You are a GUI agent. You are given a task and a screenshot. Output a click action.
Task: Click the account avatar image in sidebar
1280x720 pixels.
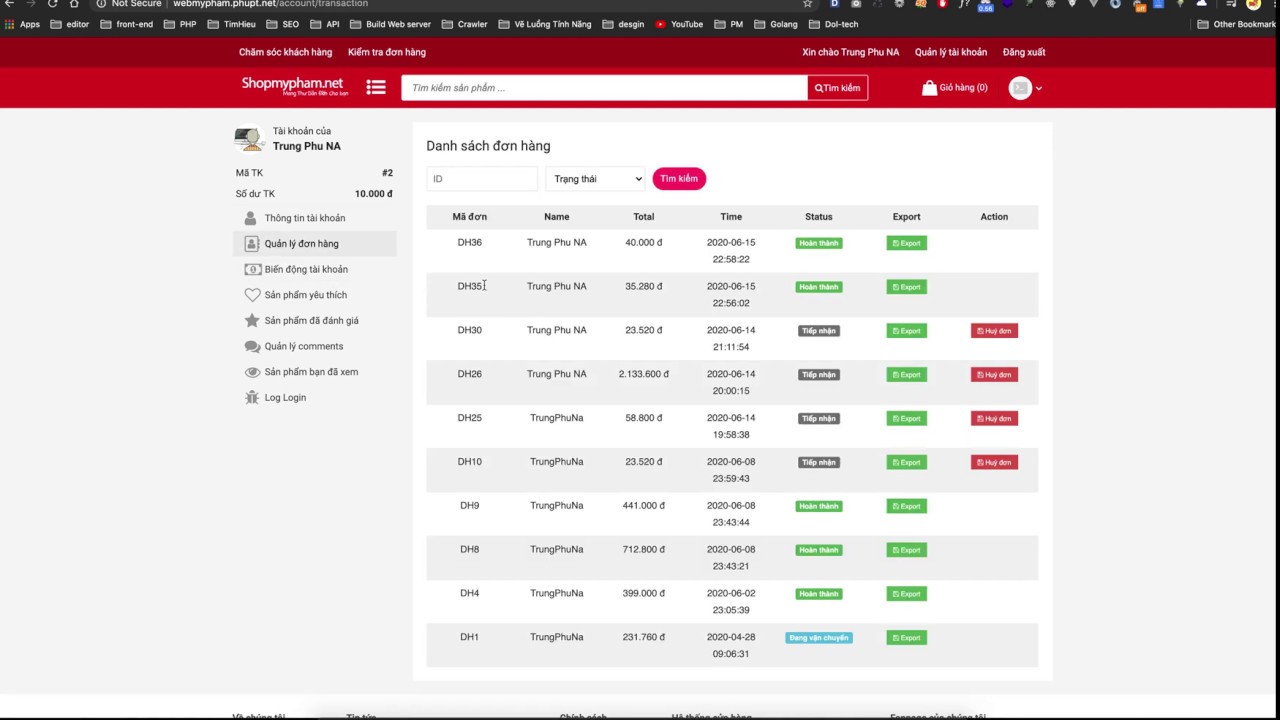(x=249, y=138)
